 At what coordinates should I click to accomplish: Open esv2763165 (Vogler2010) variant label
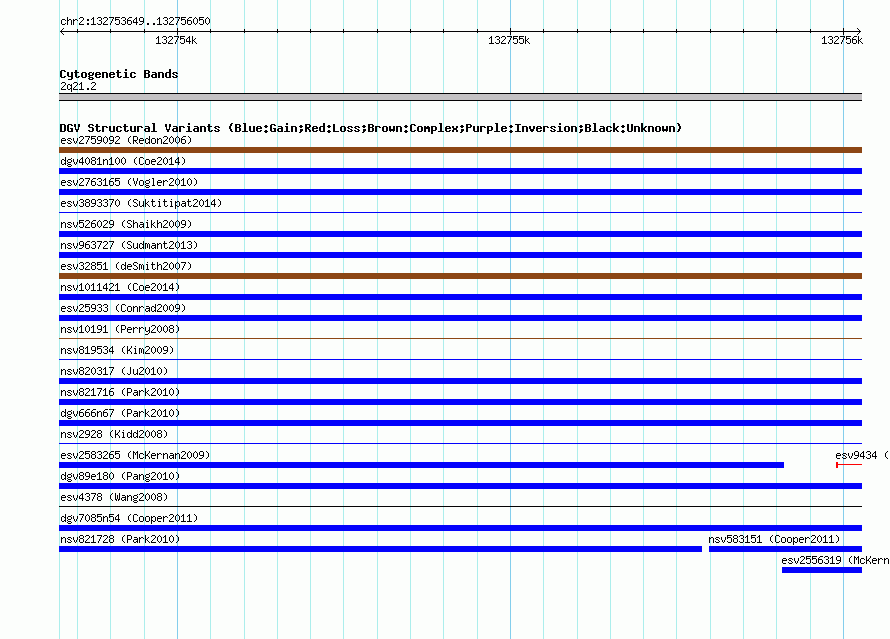pyautogui.click(x=129, y=182)
